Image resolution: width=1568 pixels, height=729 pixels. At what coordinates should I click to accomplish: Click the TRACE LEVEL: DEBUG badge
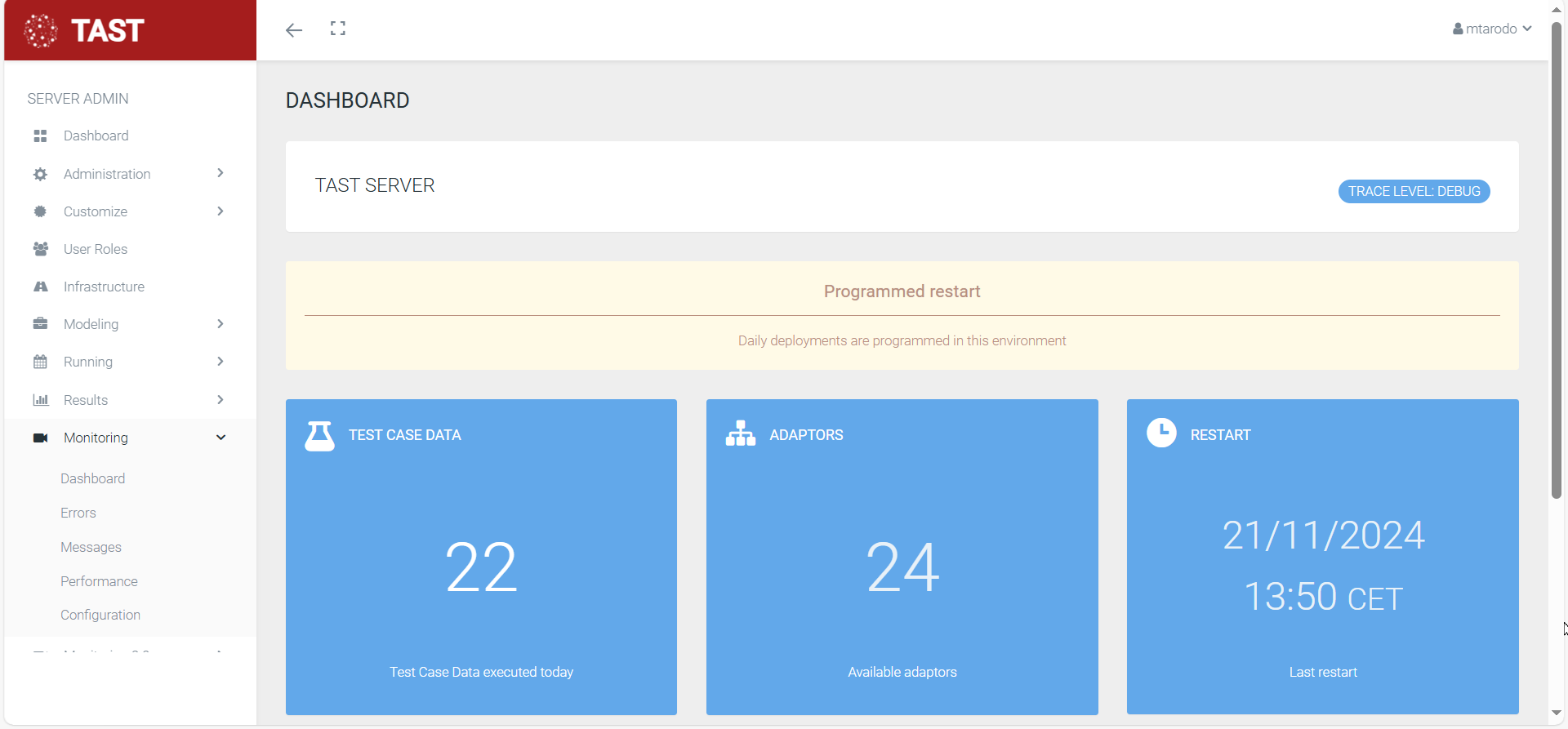[x=1414, y=191]
